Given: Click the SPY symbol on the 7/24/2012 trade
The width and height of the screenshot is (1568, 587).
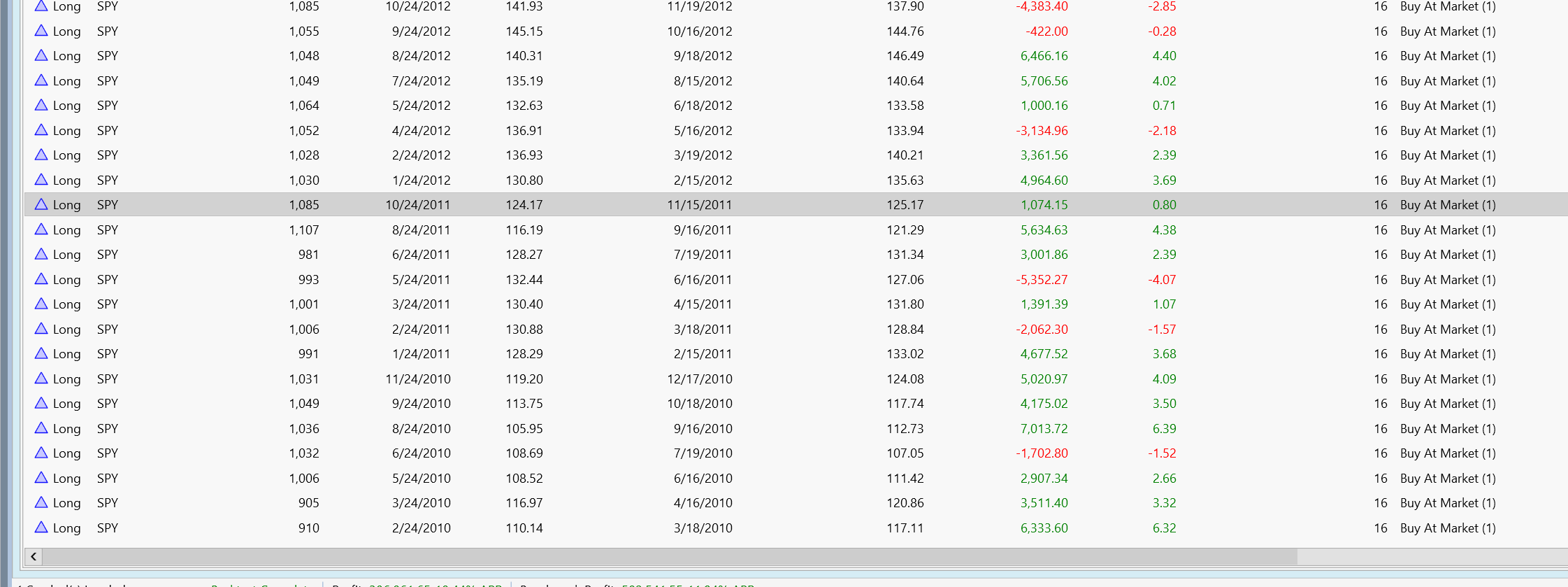Looking at the screenshot, I should pyautogui.click(x=108, y=80).
